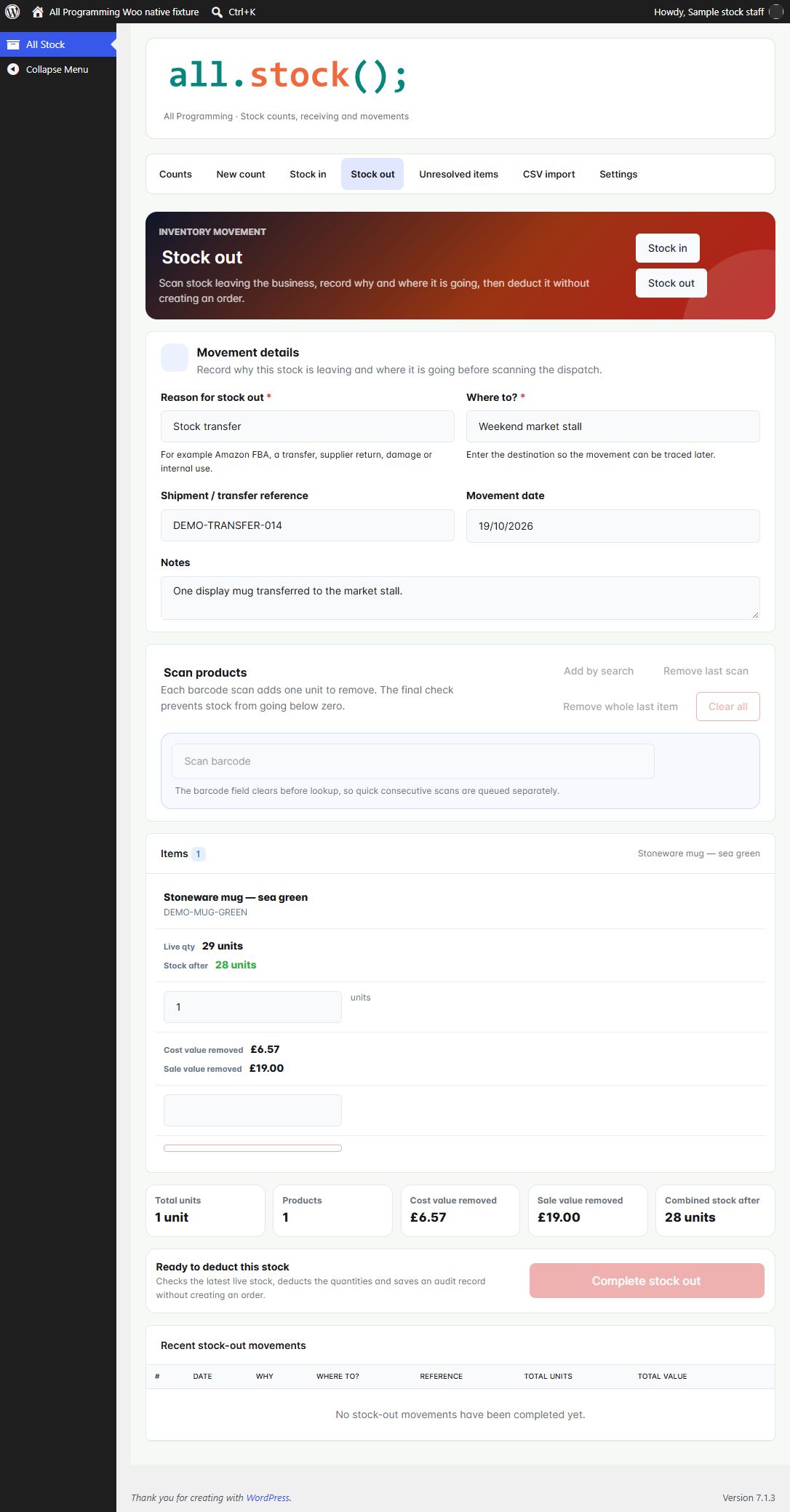
Task: Click Stock in button in banner
Action: [x=668, y=248]
